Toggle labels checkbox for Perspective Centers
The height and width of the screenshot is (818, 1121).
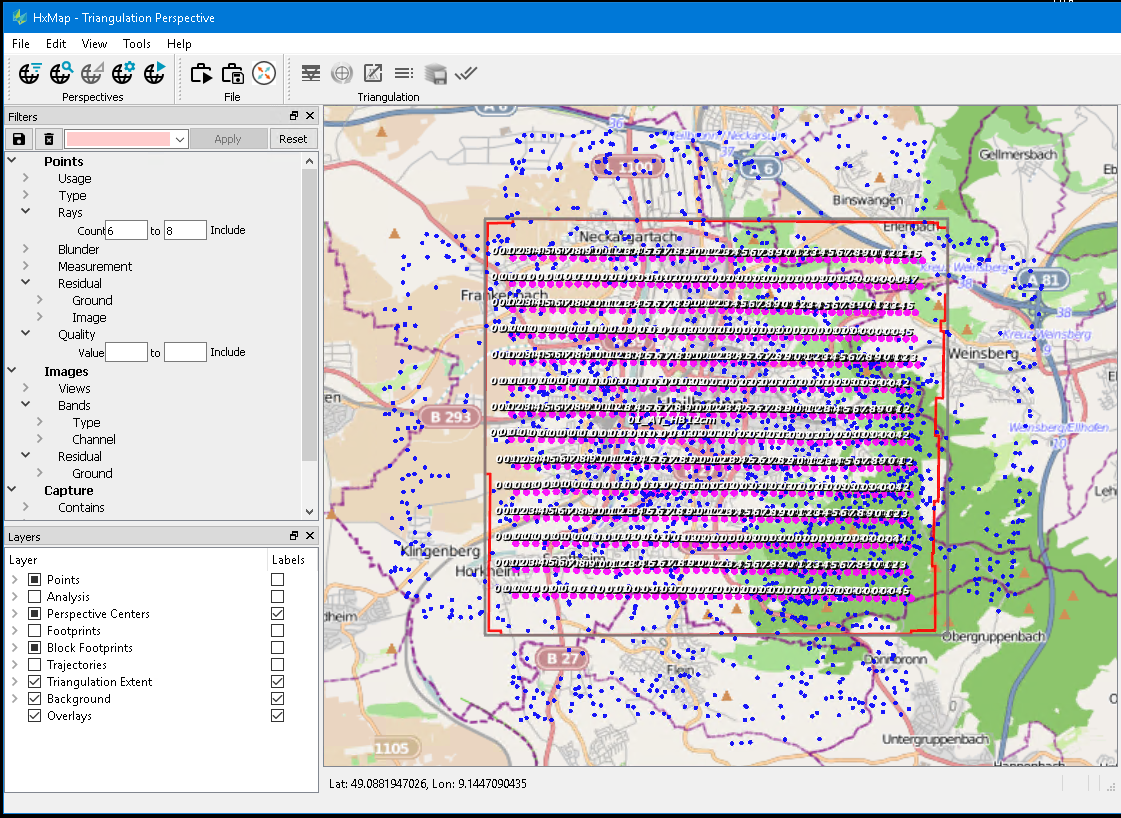[277, 614]
